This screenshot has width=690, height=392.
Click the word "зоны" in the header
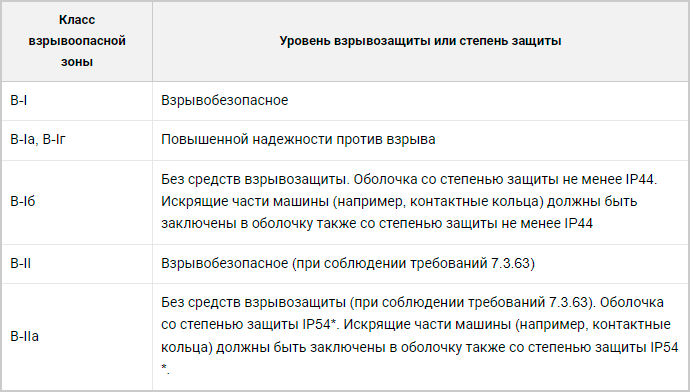tap(77, 62)
